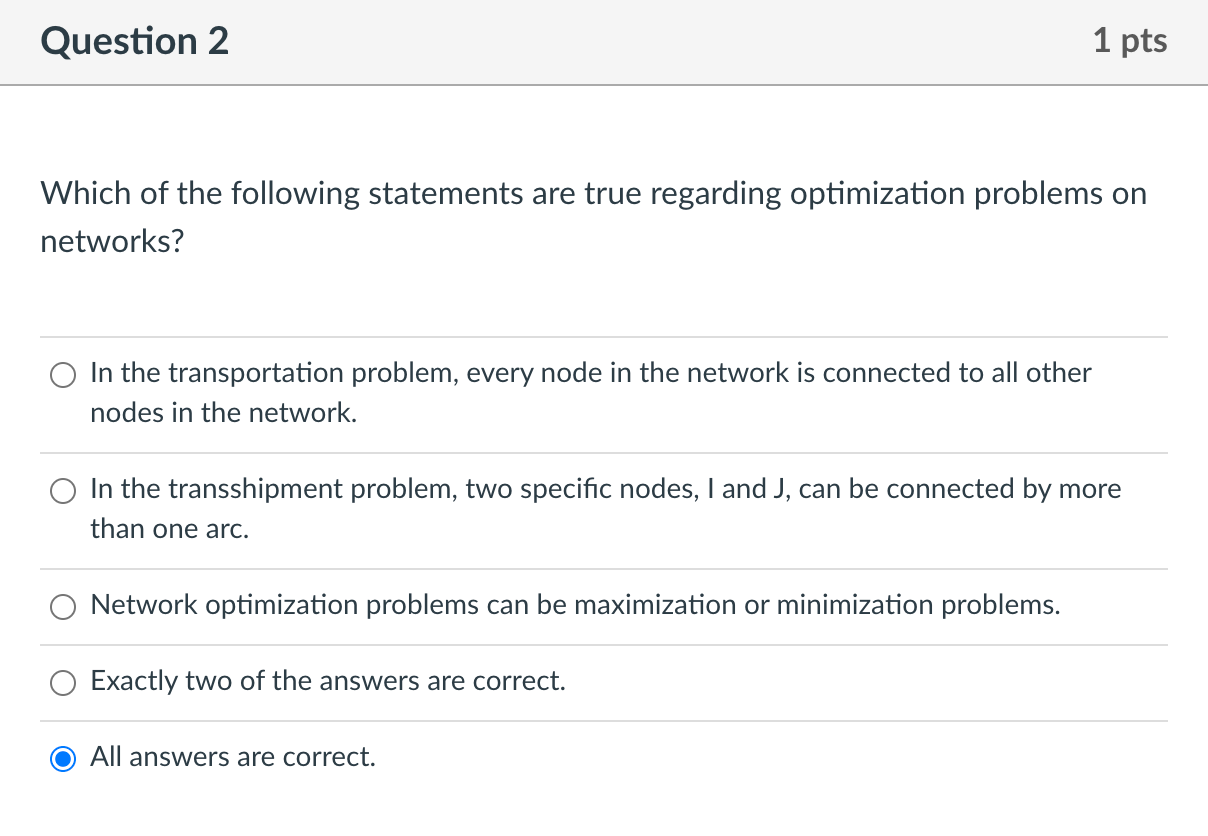This screenshot has width=1208, height=836.
Task: Click the 'Question 2' heading
Action: click(x=134, y=41)
